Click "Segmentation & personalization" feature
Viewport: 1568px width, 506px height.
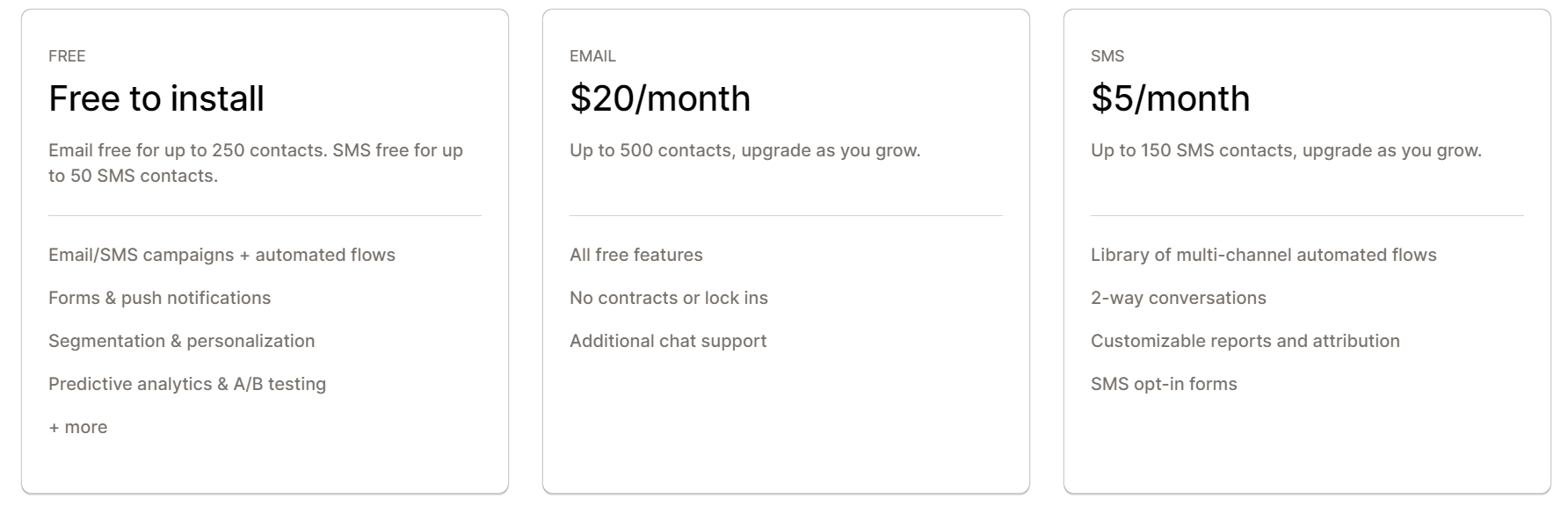(x=181, y=341)
